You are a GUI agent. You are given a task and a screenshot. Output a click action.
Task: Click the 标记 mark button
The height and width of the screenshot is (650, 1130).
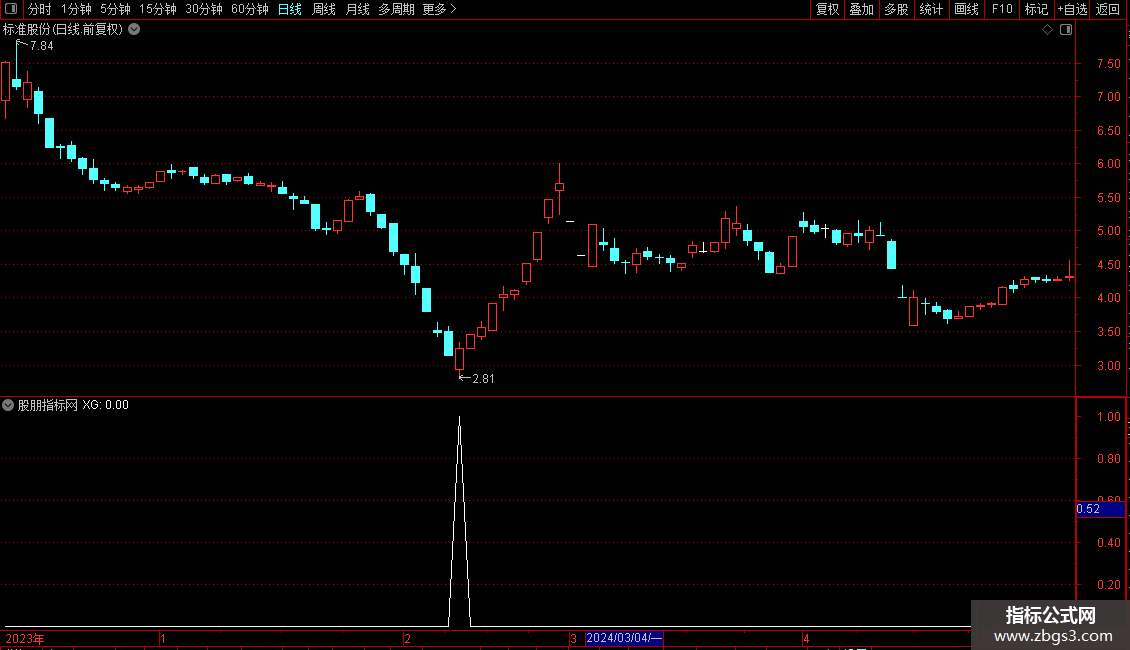pos(1036,9)
